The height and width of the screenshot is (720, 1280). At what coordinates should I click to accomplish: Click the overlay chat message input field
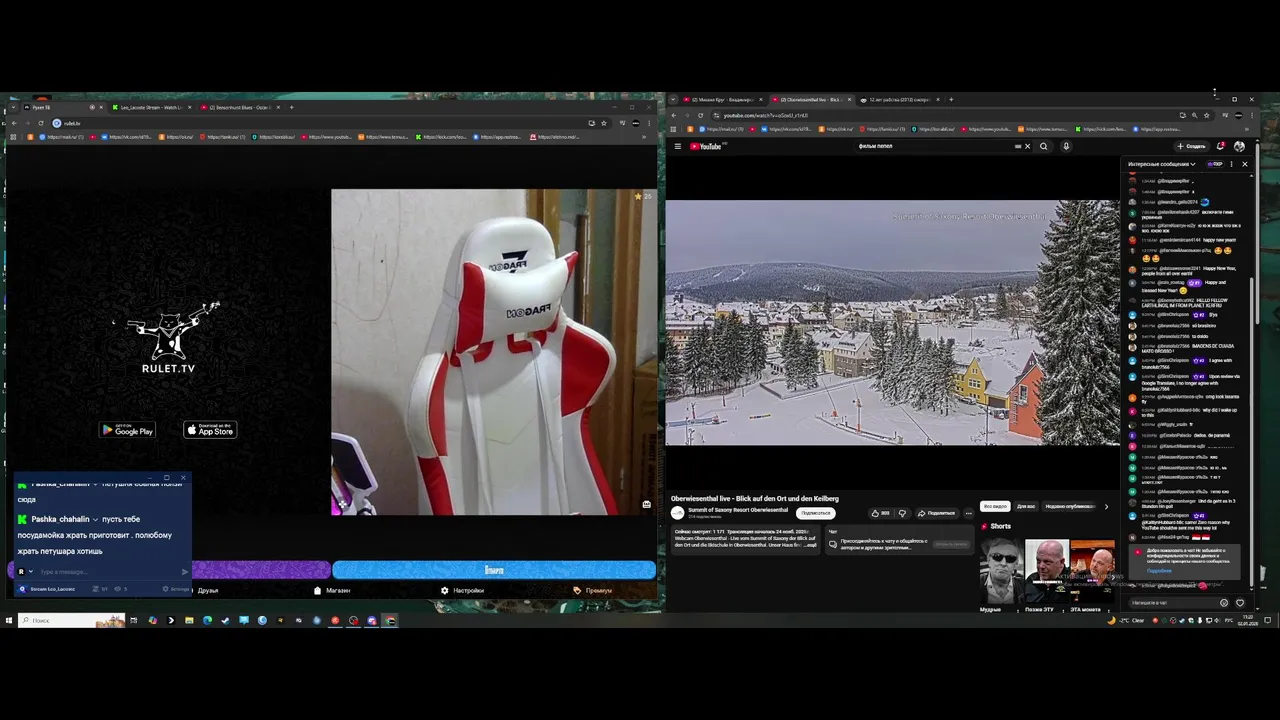click(105, 572)
